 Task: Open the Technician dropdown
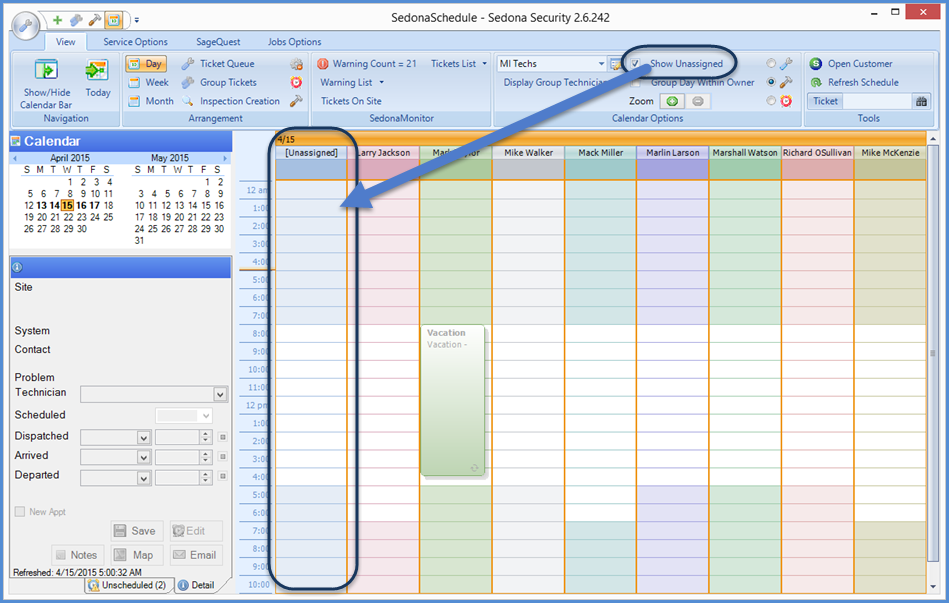point(220,394)
